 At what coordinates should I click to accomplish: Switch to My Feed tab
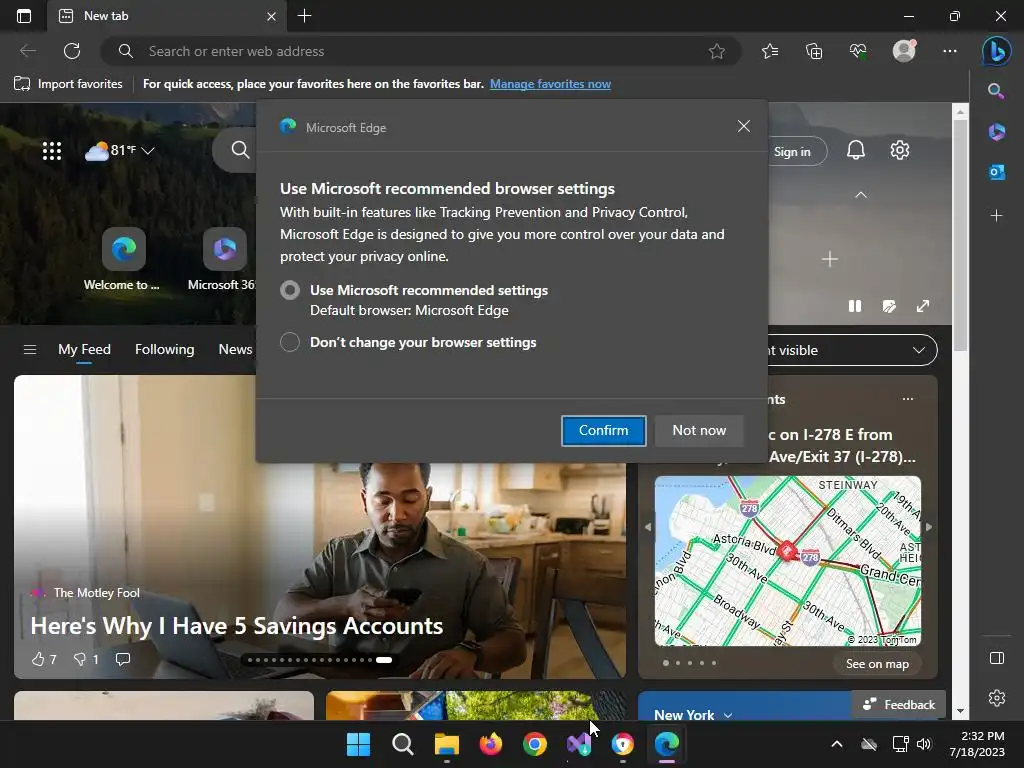pos(84,350)
